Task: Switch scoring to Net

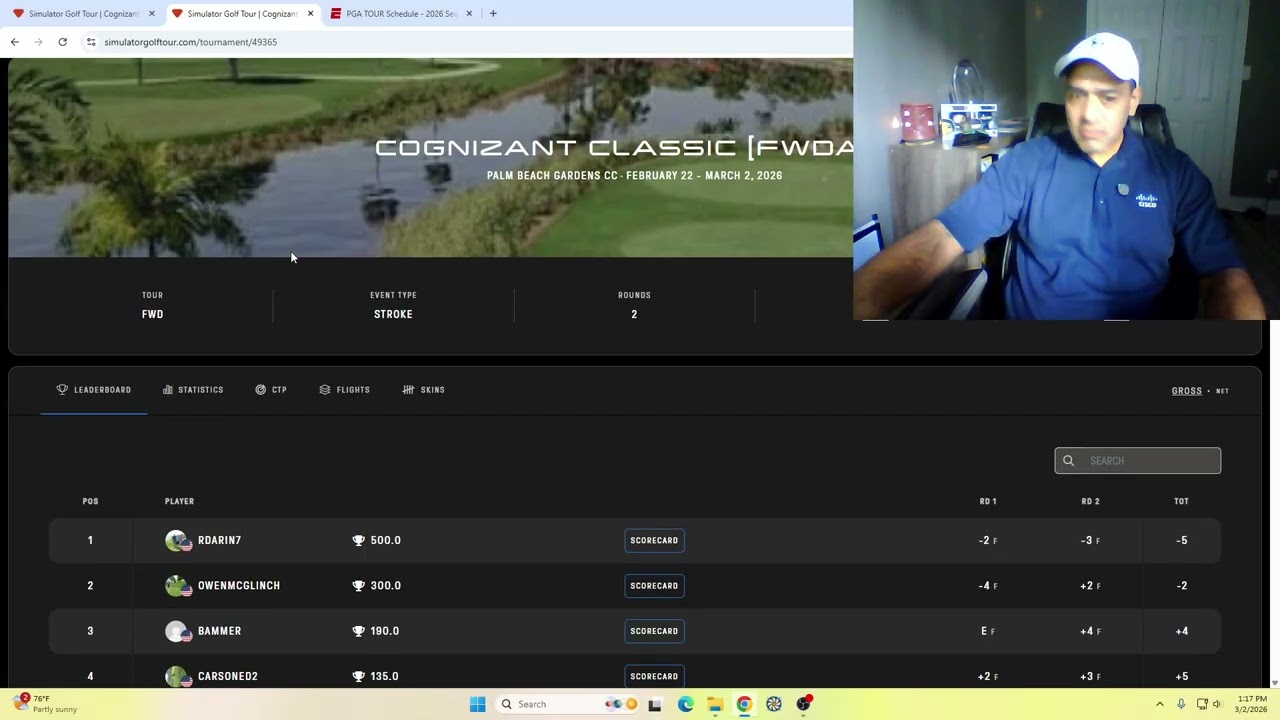Action: 1222,391
